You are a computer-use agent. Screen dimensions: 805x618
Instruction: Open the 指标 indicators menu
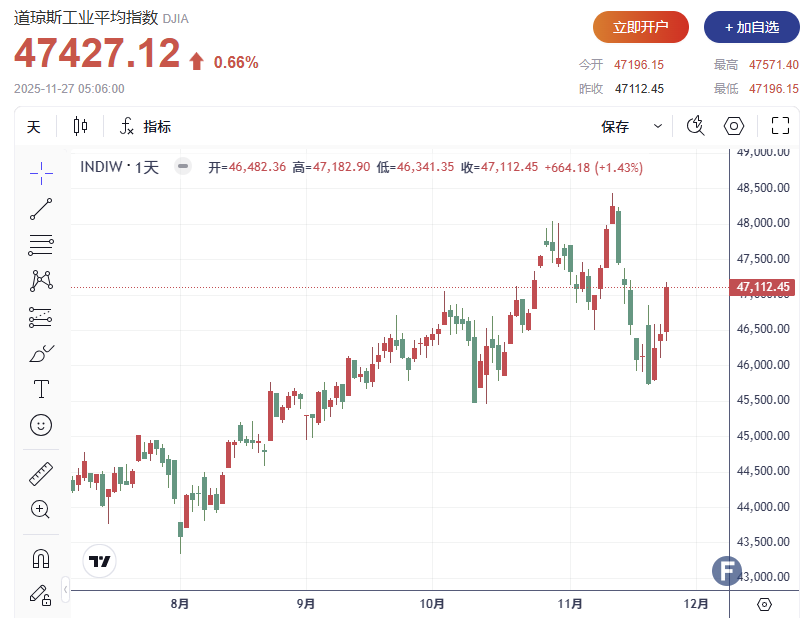coord(146,127)
